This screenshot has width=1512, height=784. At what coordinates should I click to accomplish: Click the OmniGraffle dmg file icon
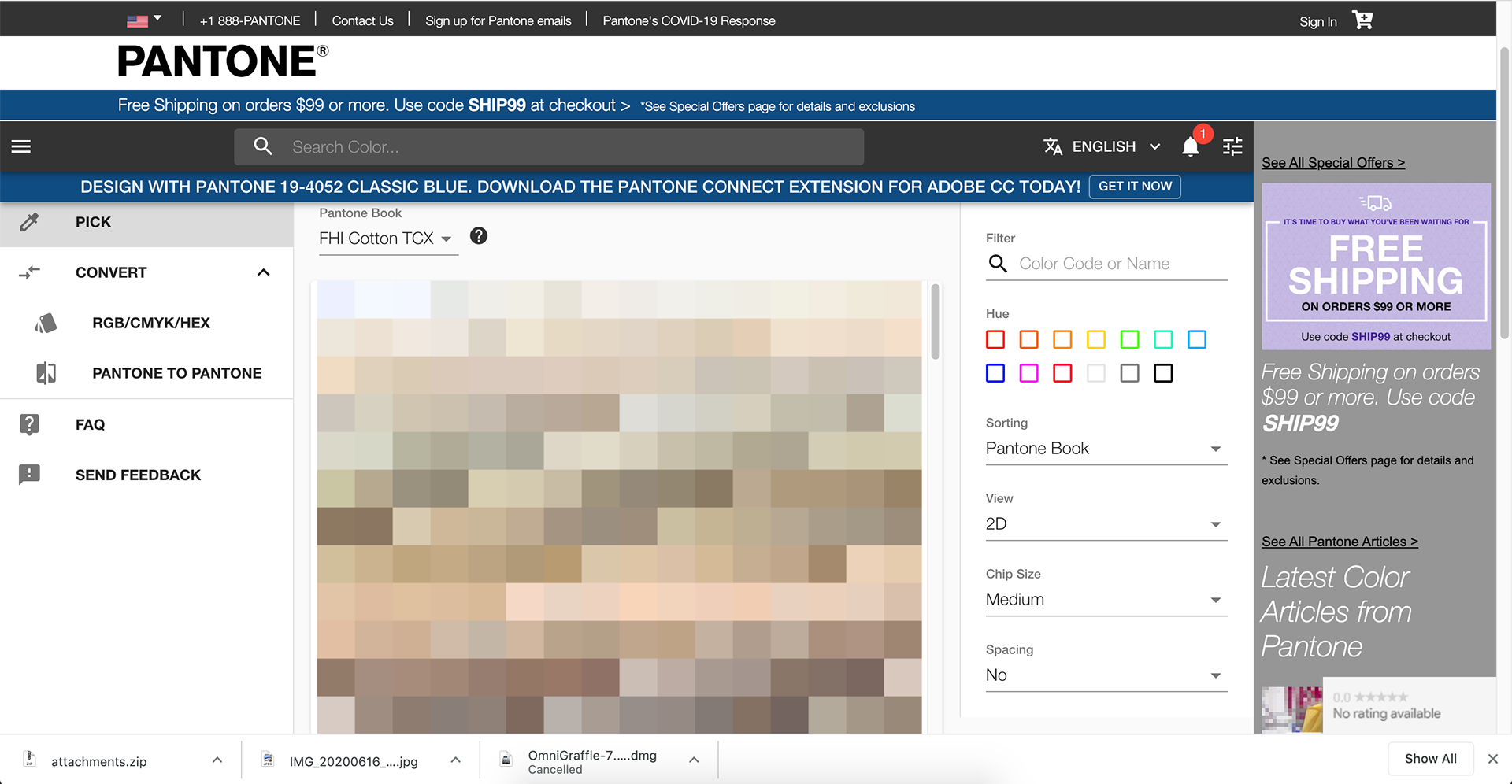506,760
